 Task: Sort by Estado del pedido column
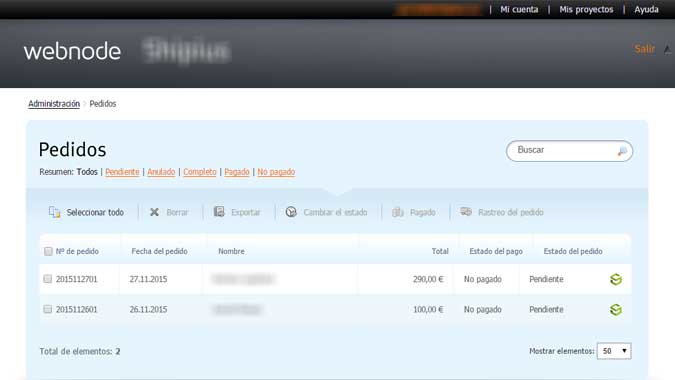click(573, 251)
